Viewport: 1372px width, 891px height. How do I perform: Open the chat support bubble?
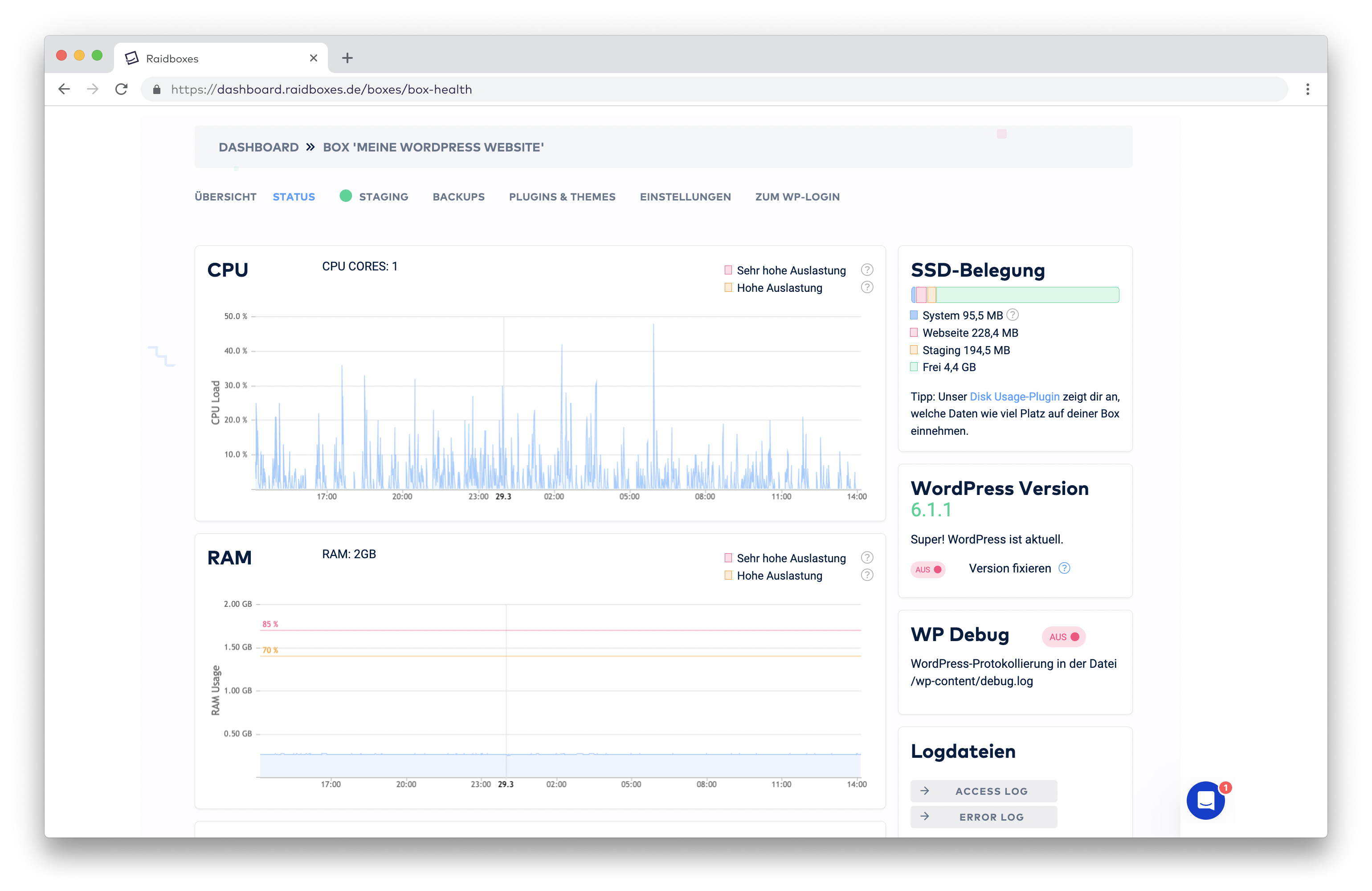click(1205, 801)
